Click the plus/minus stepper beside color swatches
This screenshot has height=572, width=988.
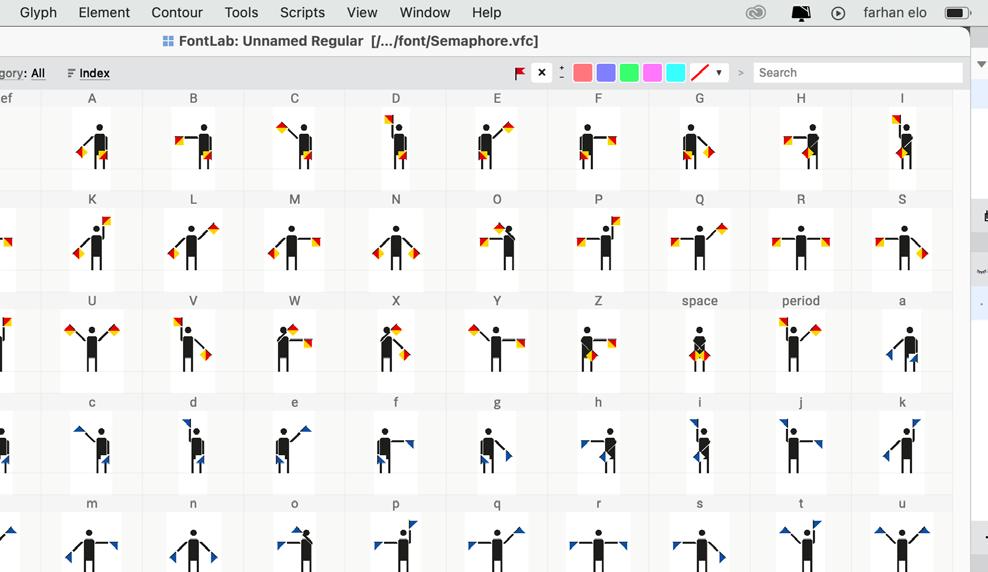click(561, 73)
